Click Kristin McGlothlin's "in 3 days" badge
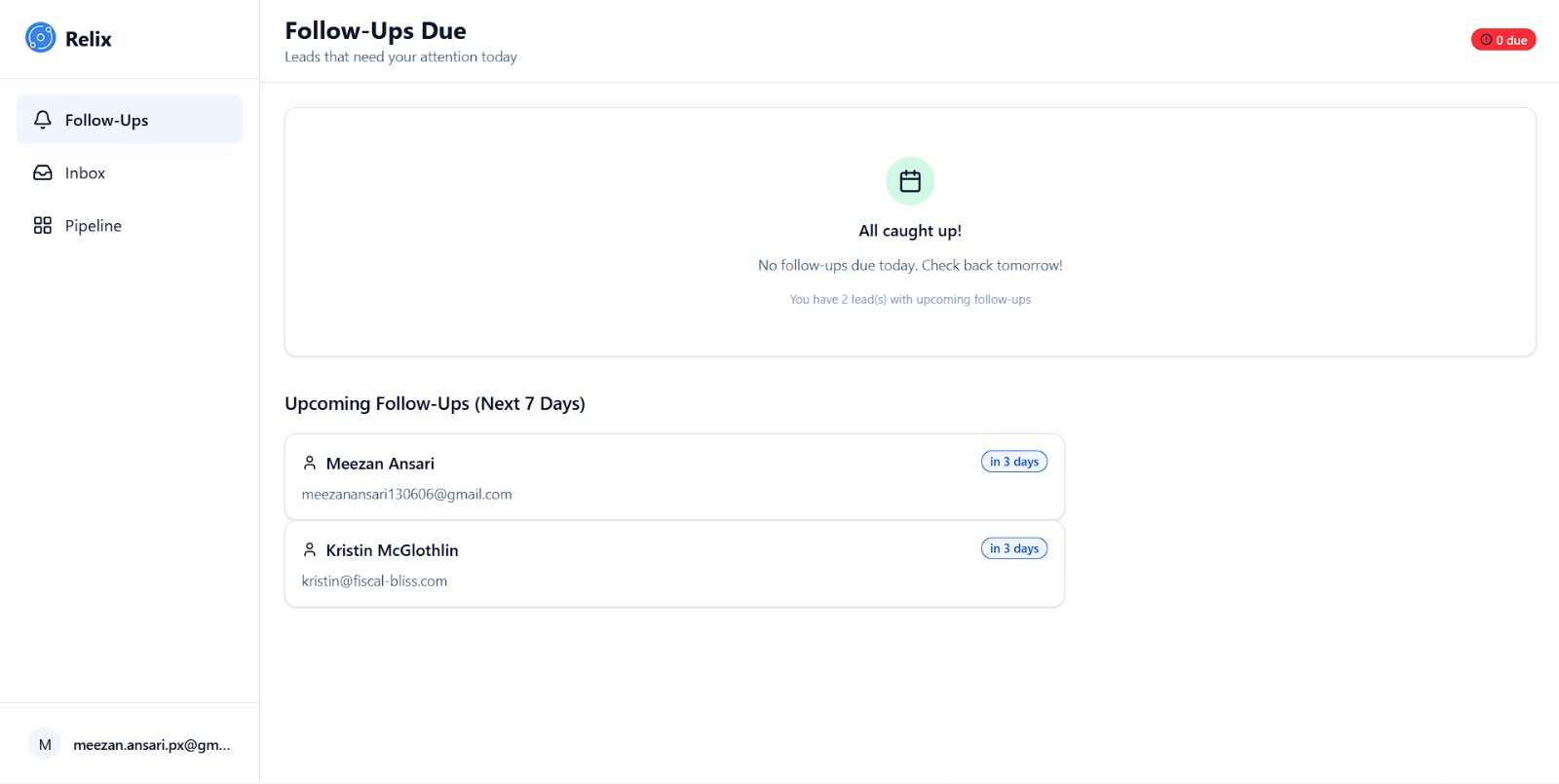This screenshot has height=784, width=1559. [1013, 548]
